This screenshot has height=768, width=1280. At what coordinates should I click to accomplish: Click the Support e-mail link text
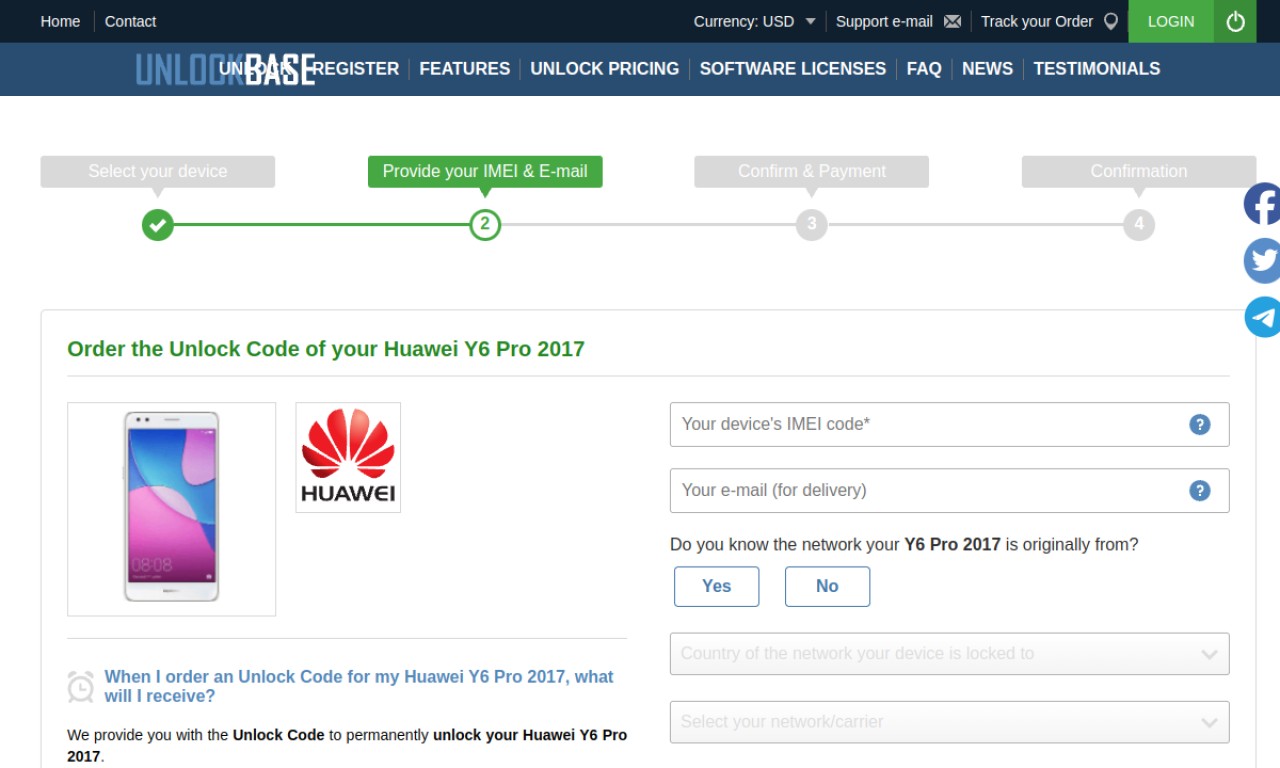(x=884, y=21)
